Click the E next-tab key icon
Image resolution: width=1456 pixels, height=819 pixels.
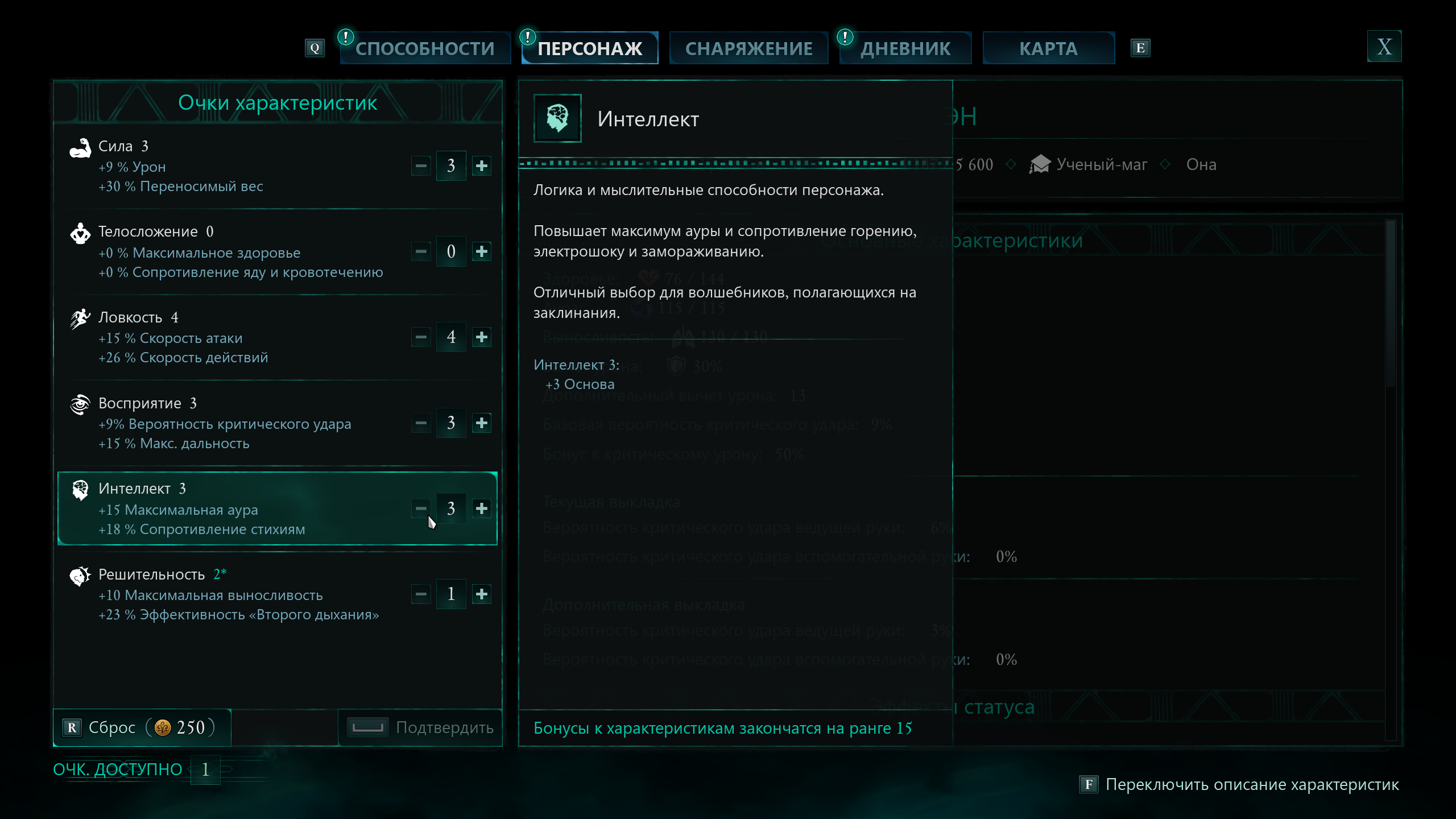1140,48
